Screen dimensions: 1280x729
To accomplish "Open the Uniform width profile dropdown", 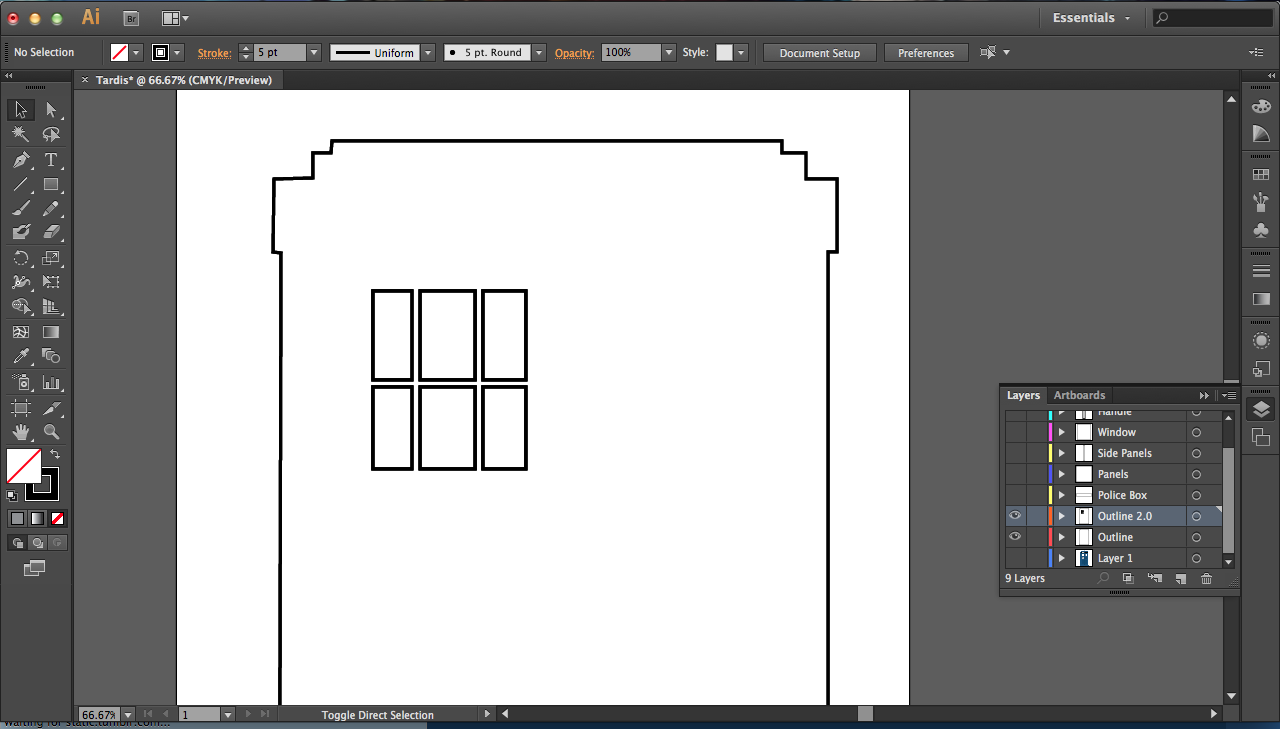I will click(x=428, y=53).
